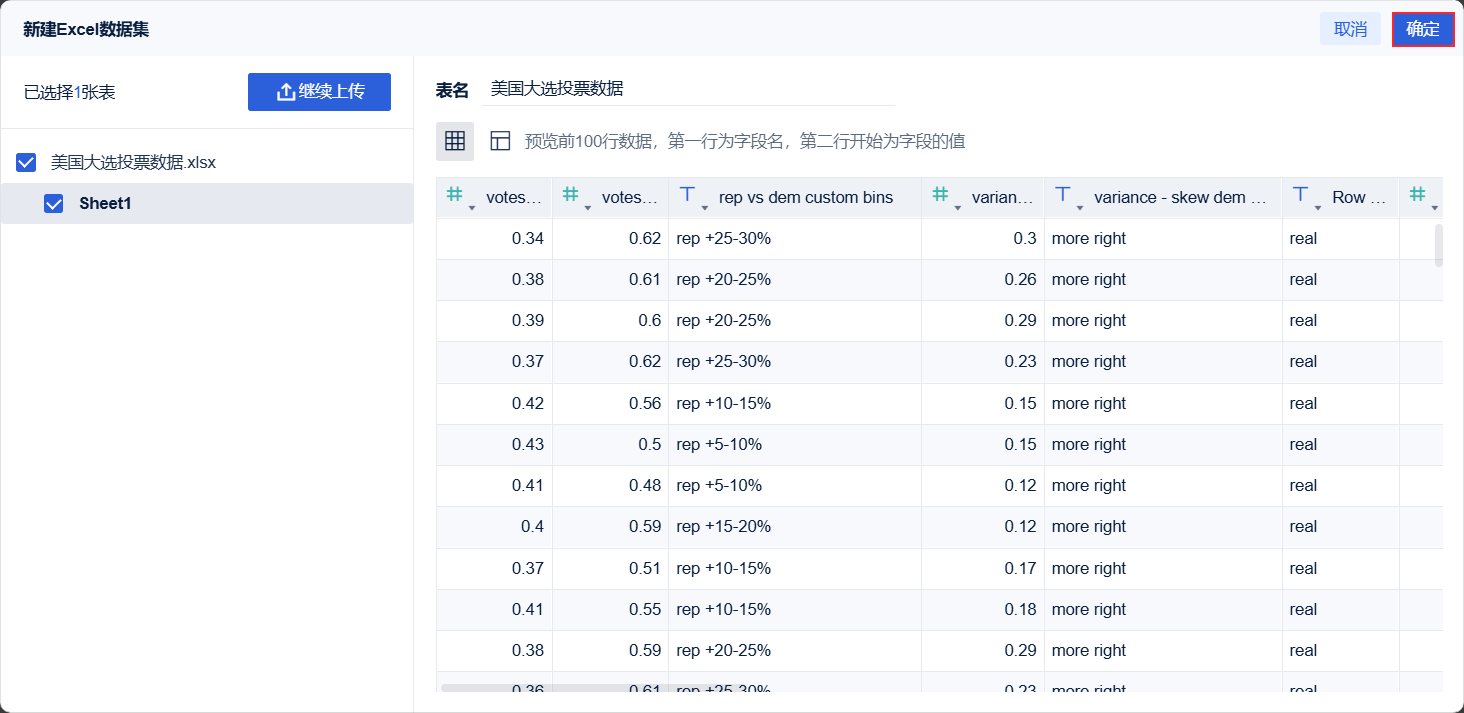The height and width of the screenshot is (713, 1464).
Task: Click the cell with value 0.3
Action: [983, 239]
